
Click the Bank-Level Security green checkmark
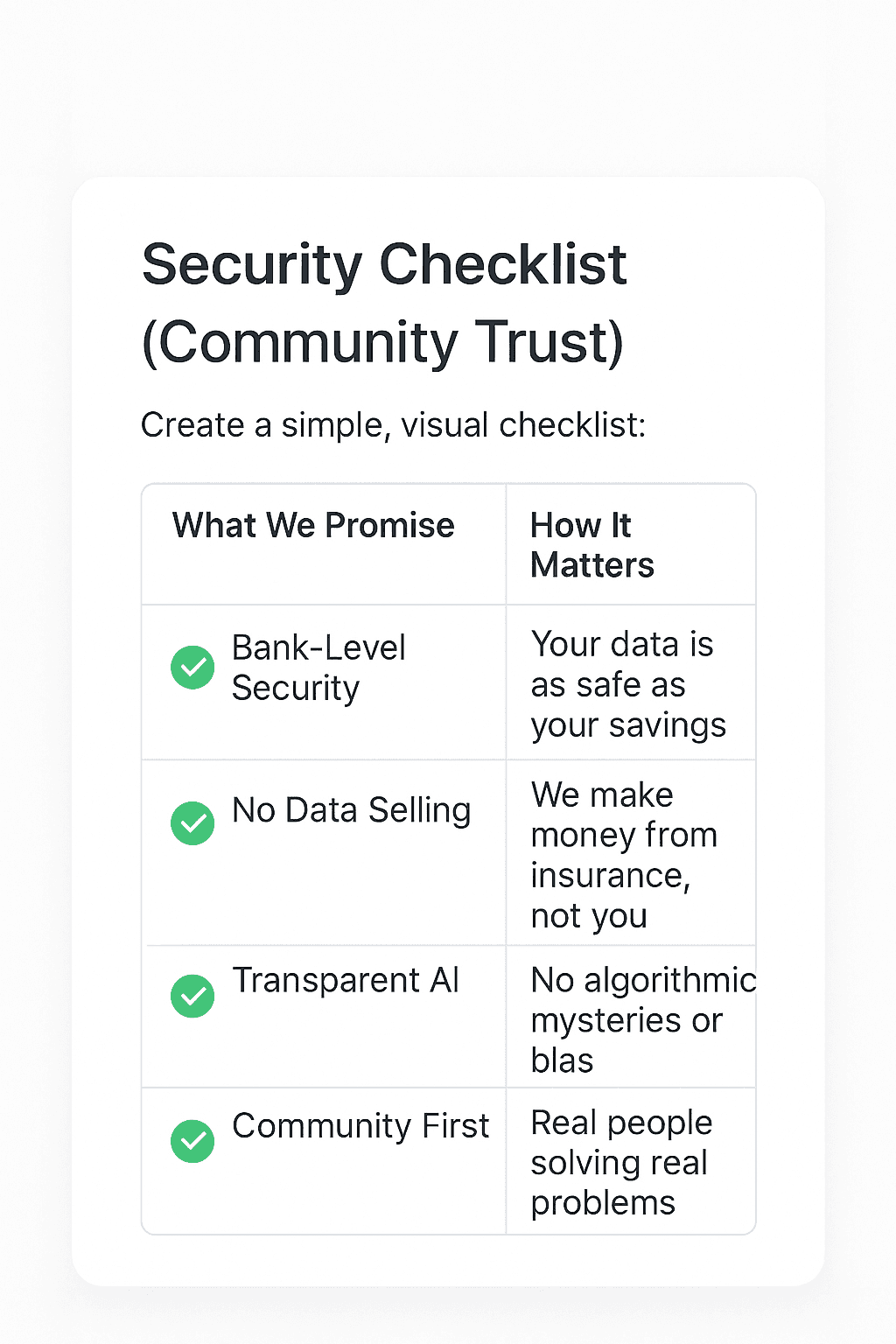192,668
